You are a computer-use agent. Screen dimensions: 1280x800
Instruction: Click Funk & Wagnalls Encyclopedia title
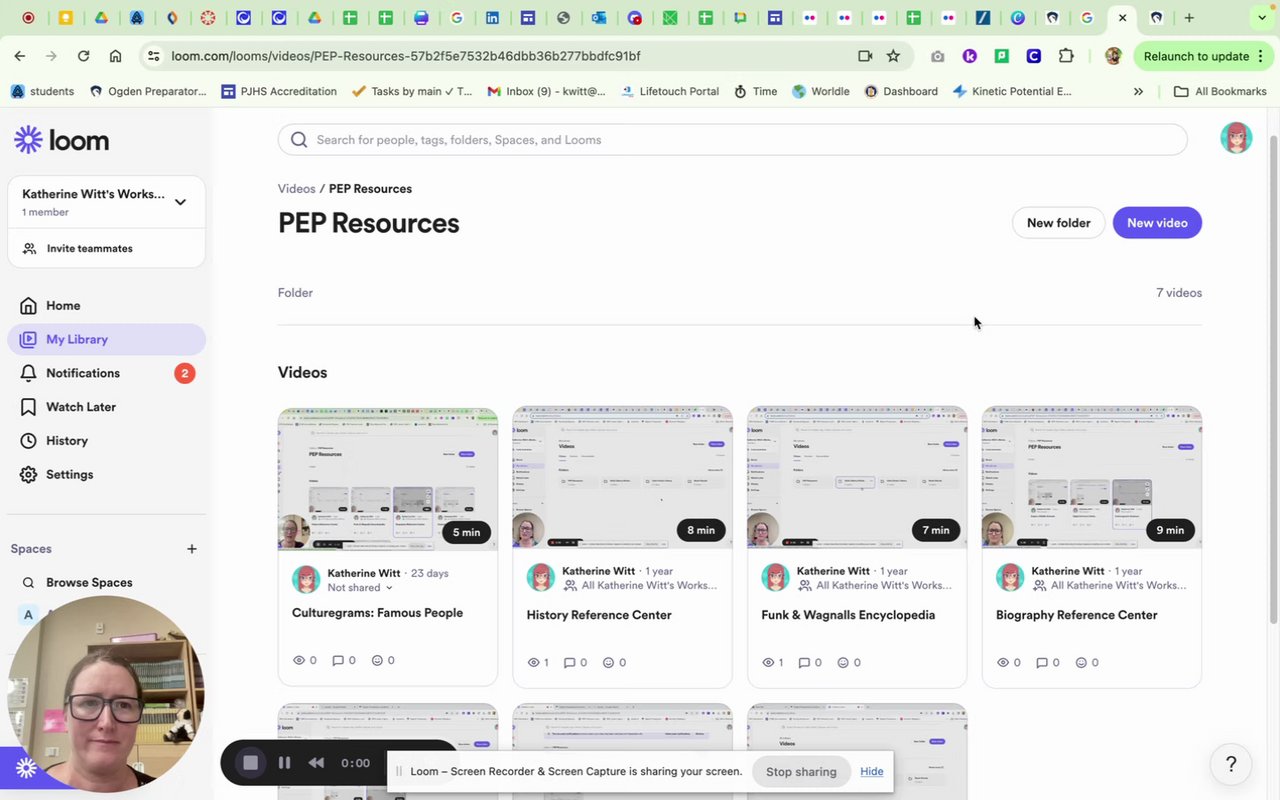point(848,615)
